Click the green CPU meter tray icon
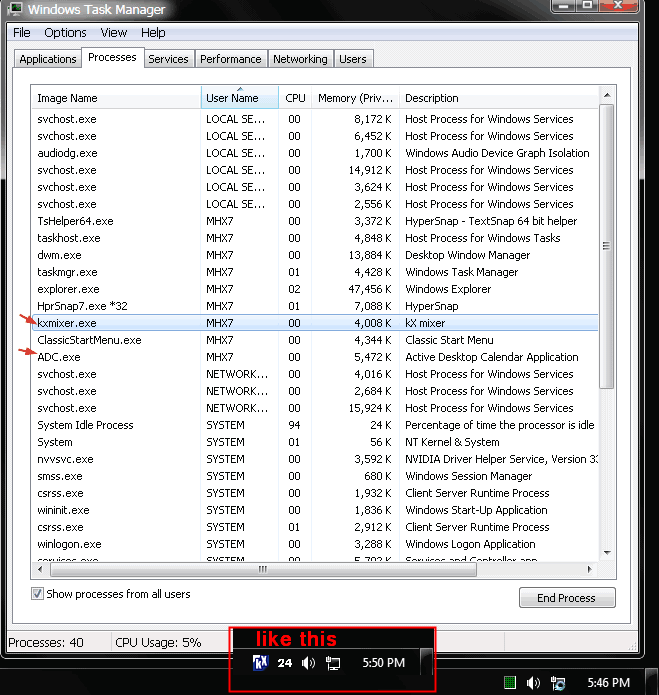This screenshot has width=659, height=695. [510, 683]
